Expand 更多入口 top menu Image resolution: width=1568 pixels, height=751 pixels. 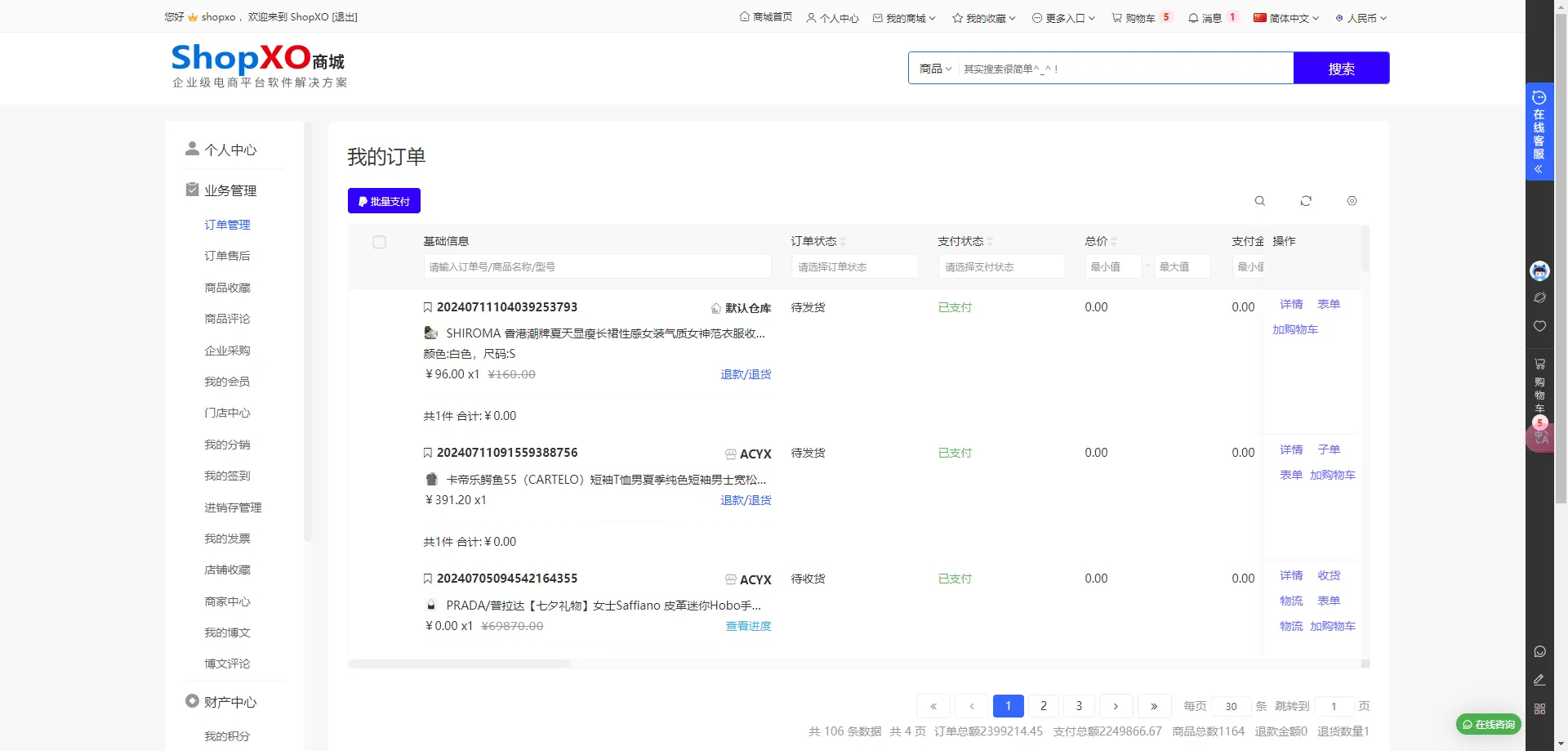pyautogui.click(x=1063, y=18)
